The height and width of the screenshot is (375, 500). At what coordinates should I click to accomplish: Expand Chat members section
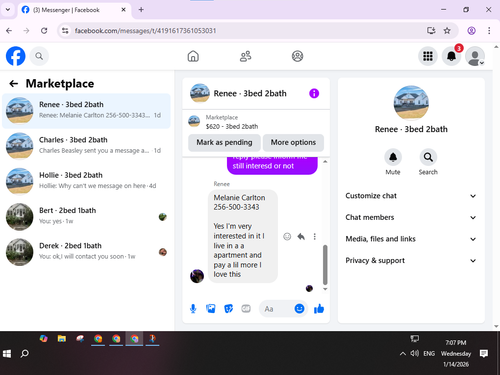coord(411,217)
